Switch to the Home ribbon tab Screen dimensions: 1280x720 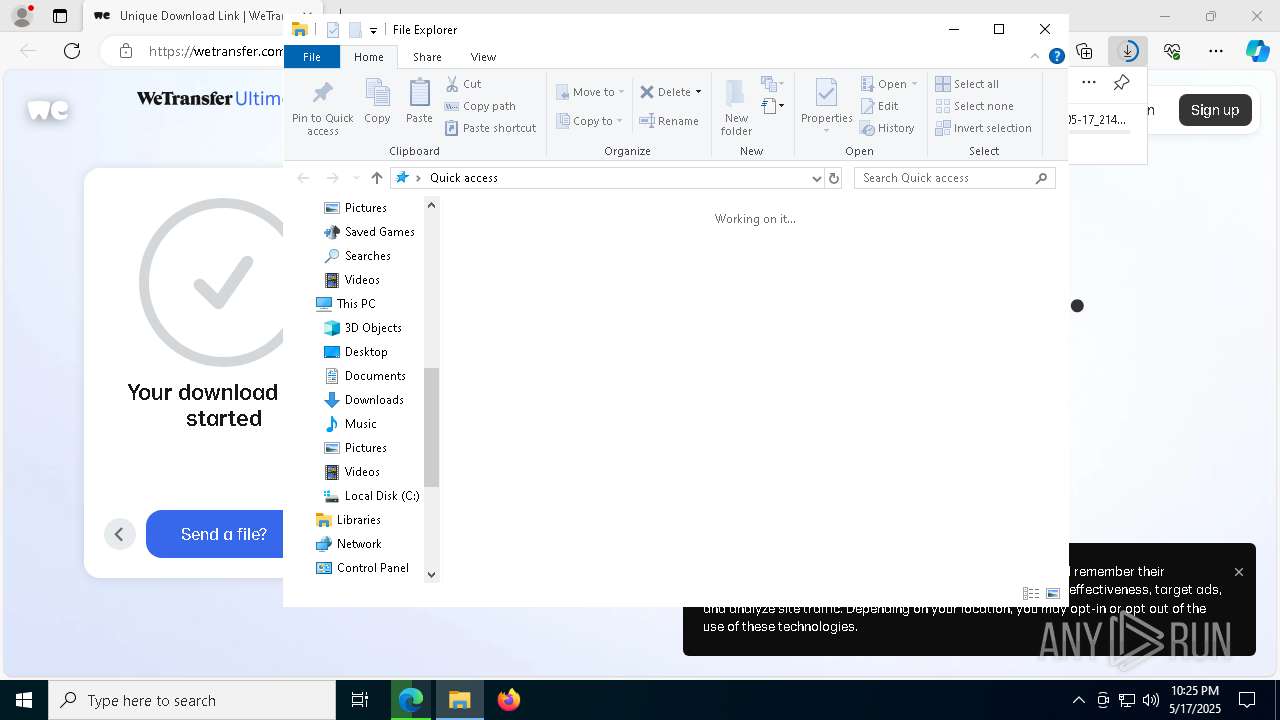point(368,57)
